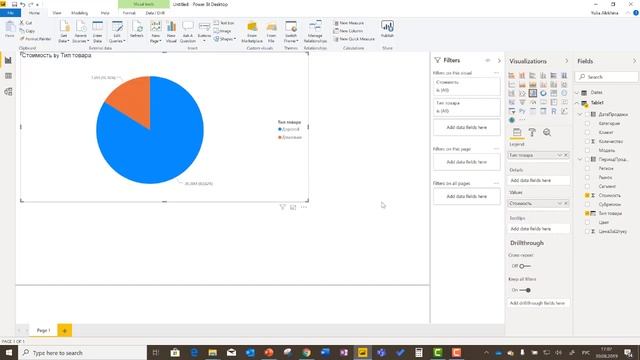Check the Цвет field checkbox
The image size is (640, 360).
587,222
